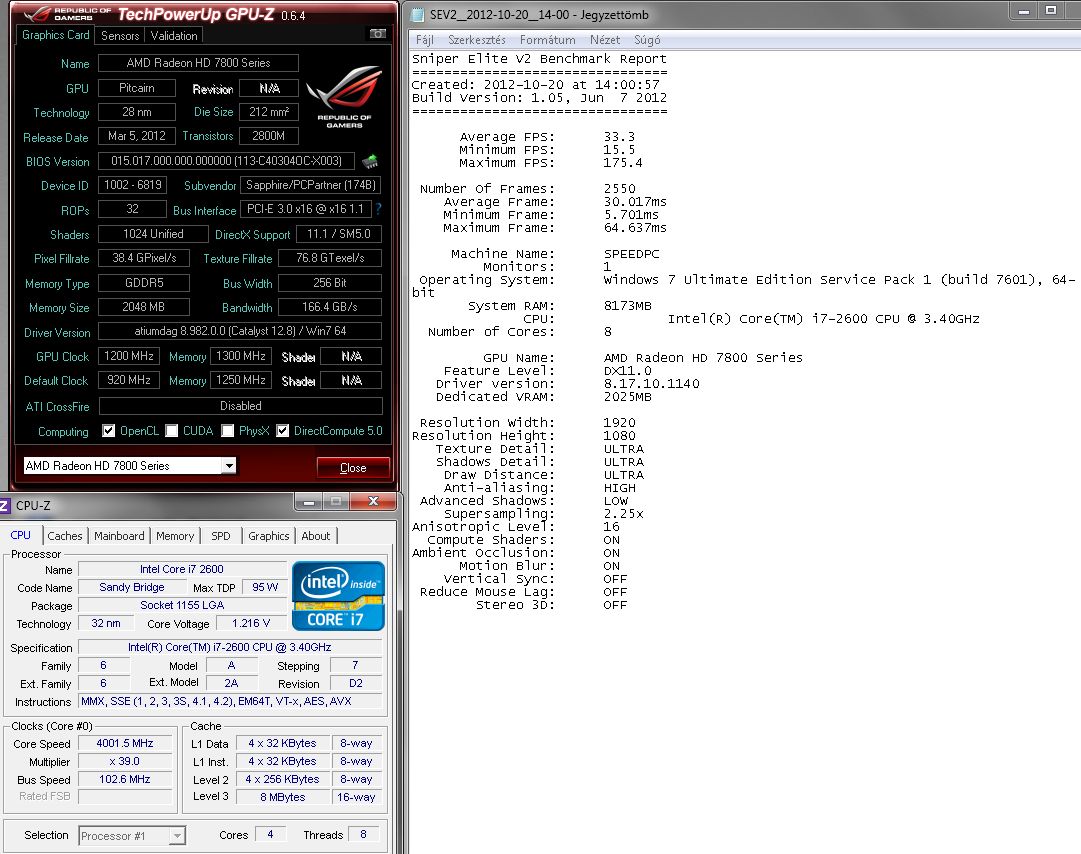Maximize the Notepad window
1081x854 pixels.
1051,11
